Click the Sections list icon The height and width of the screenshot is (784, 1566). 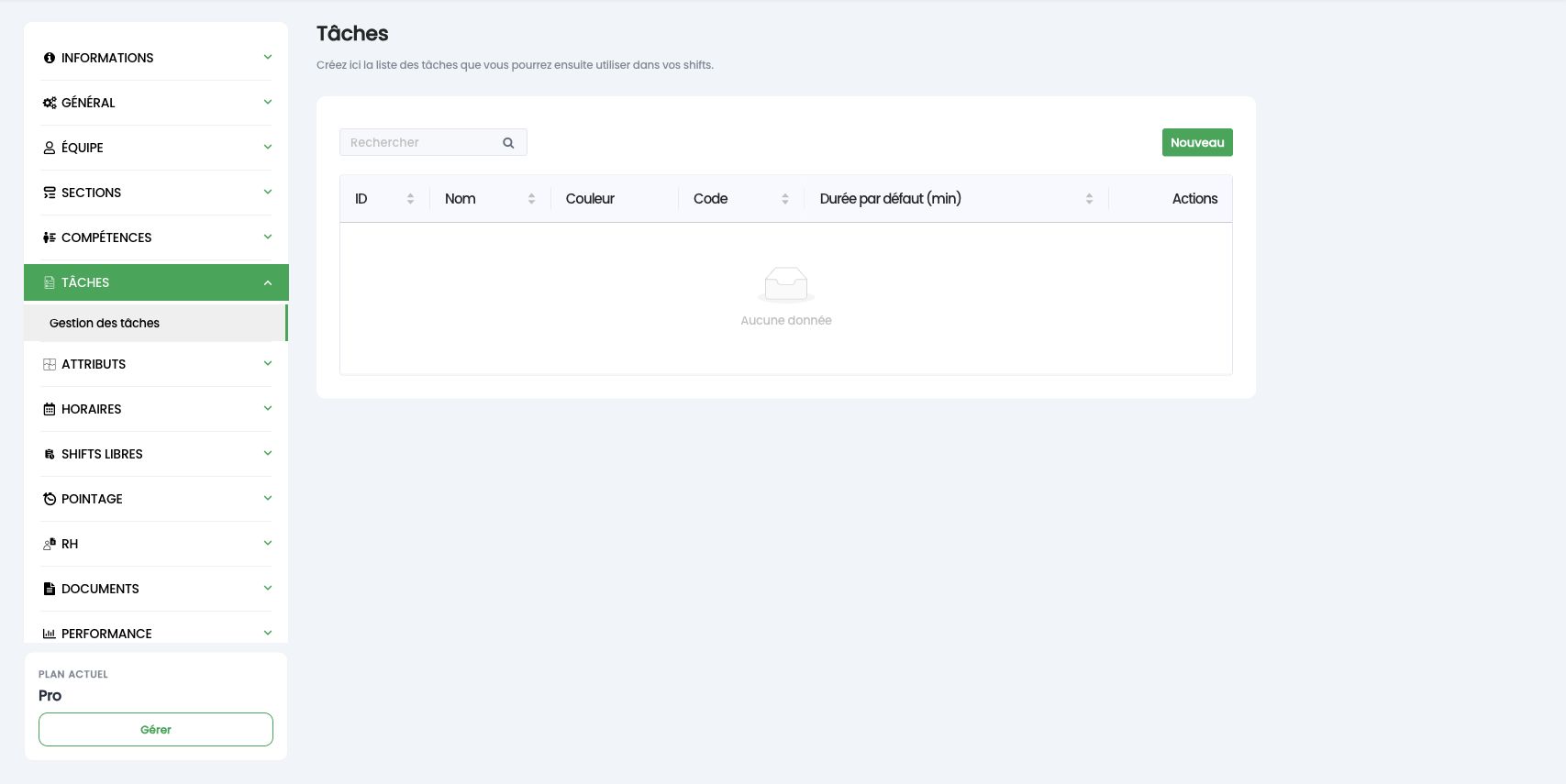50,193
